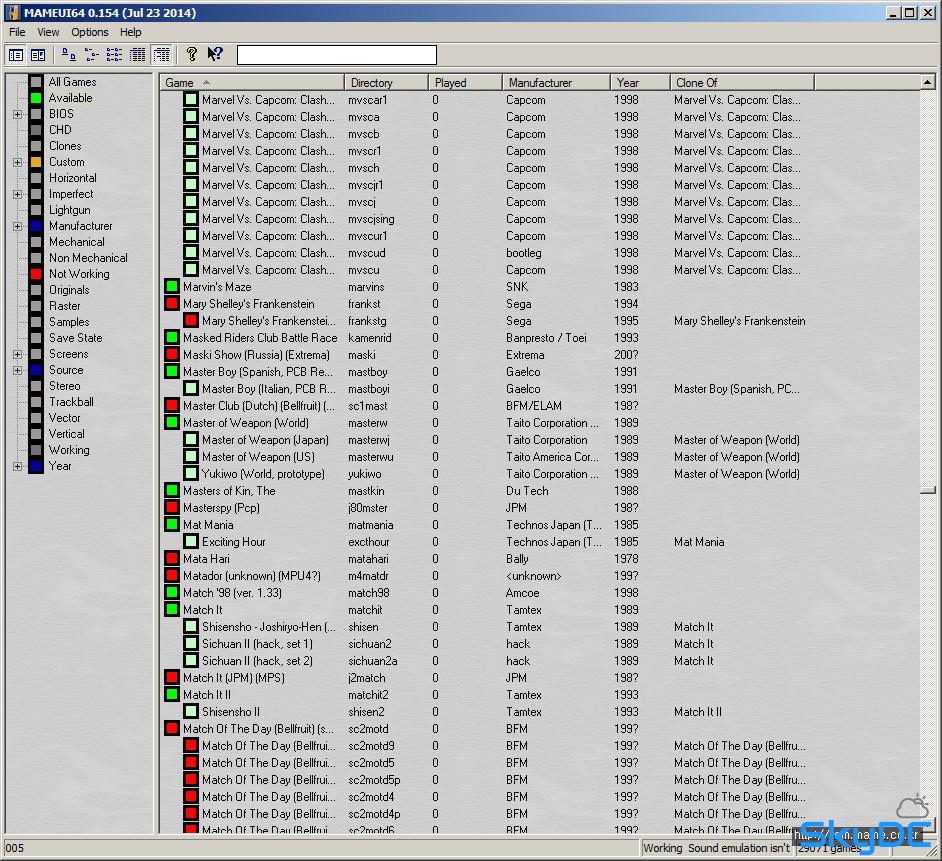
Task: Click the icon beside Master of Weapon (Japan)
Action: coord(191,440)
